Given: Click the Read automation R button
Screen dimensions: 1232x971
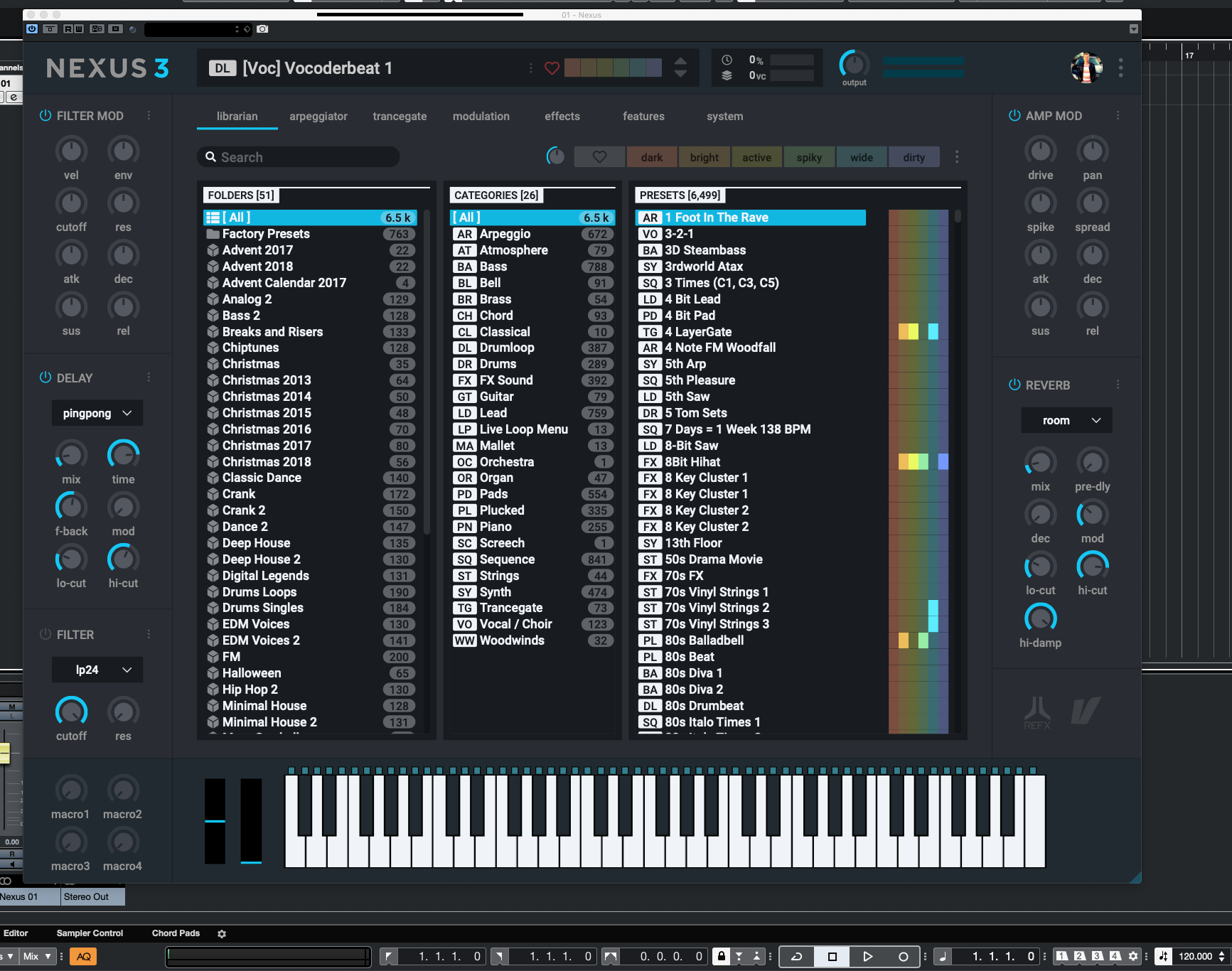Looking at the screenshot, I should (68, 29).
